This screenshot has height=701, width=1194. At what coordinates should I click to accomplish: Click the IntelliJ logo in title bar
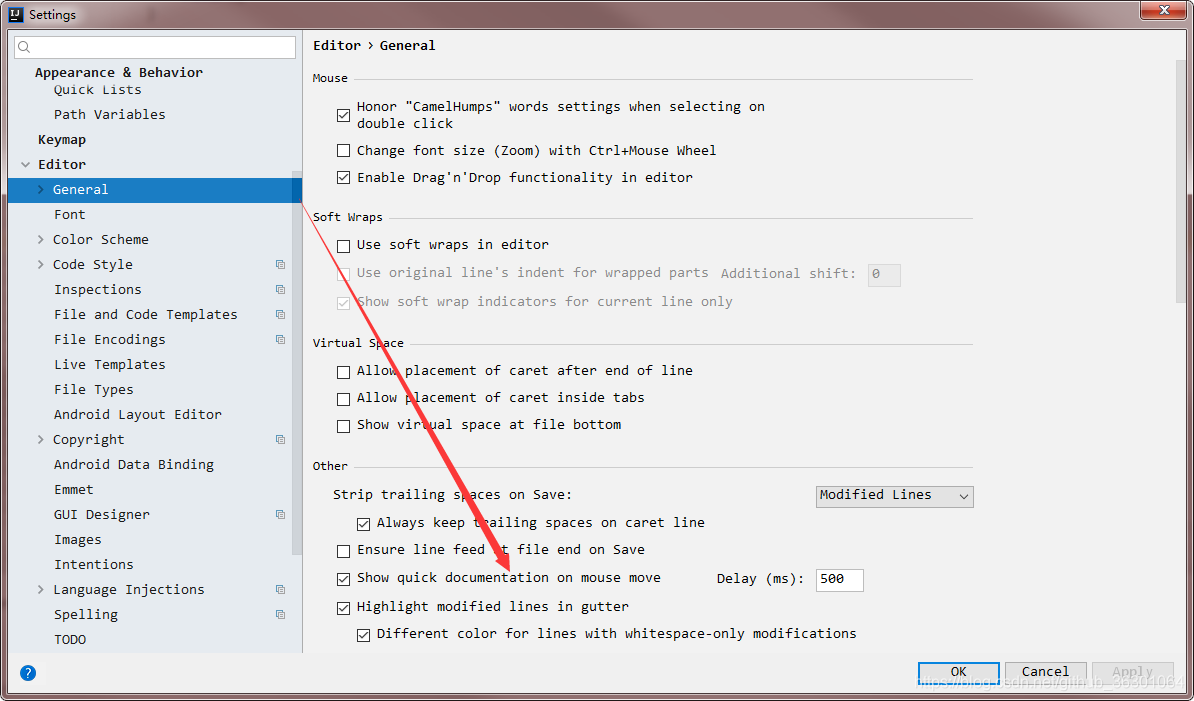16,14
